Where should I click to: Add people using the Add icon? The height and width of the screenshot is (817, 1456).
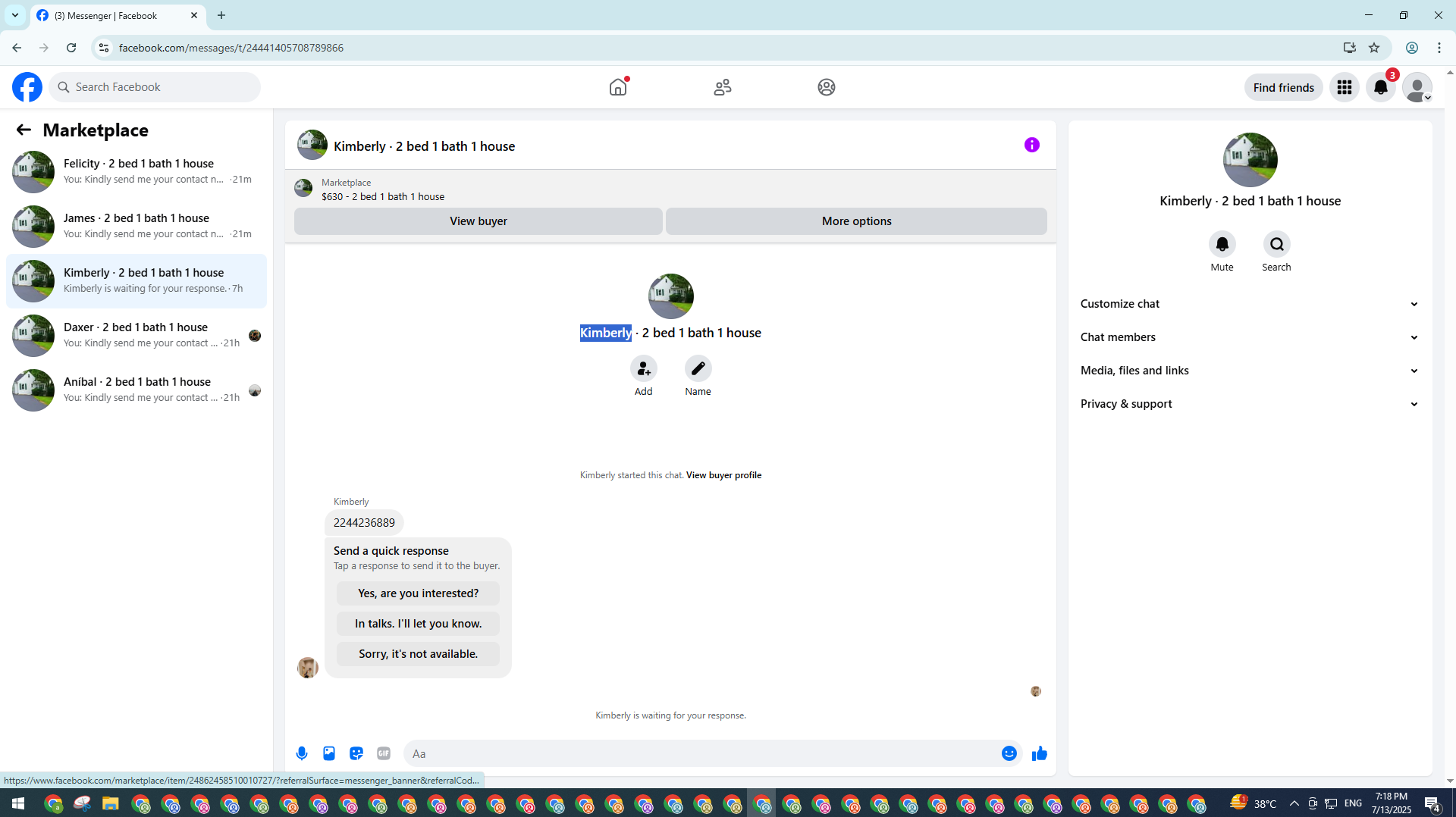(643, 368)
